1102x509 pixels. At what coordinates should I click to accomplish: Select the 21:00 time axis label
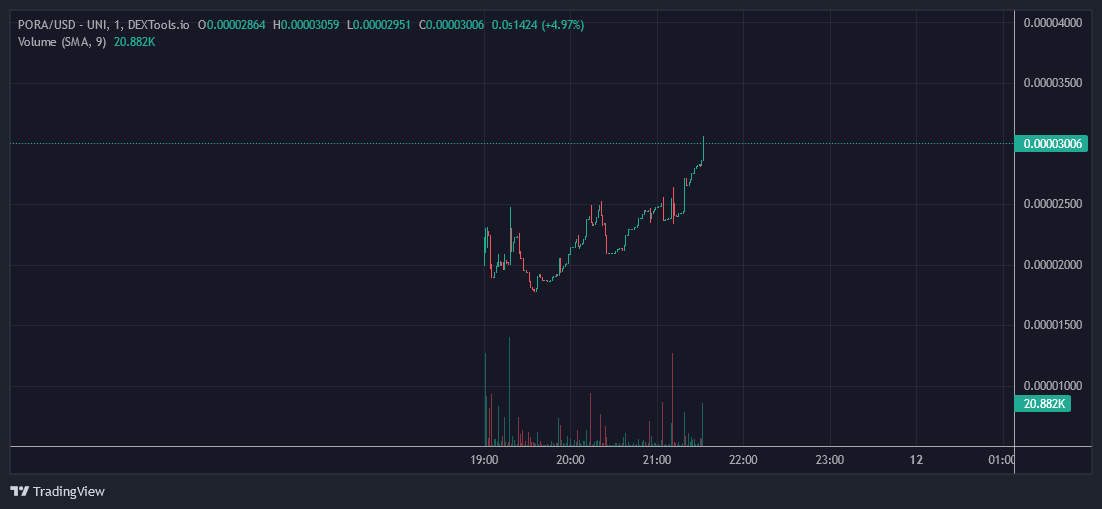[656, 460]
